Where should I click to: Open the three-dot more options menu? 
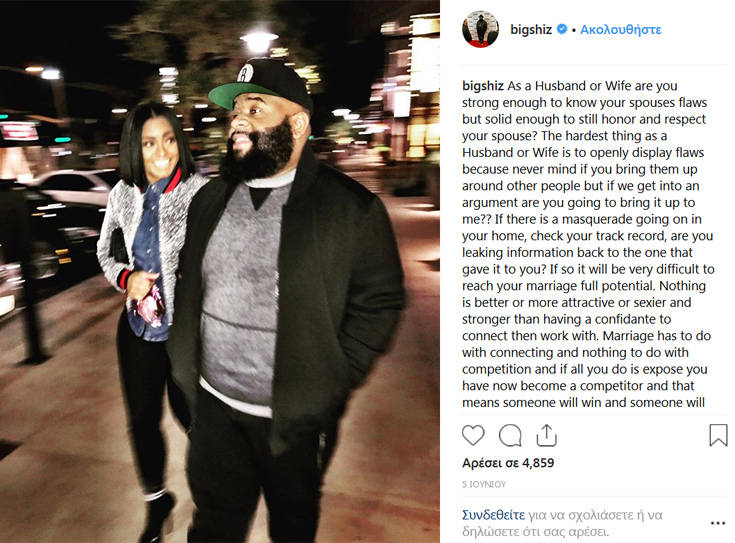718,523
